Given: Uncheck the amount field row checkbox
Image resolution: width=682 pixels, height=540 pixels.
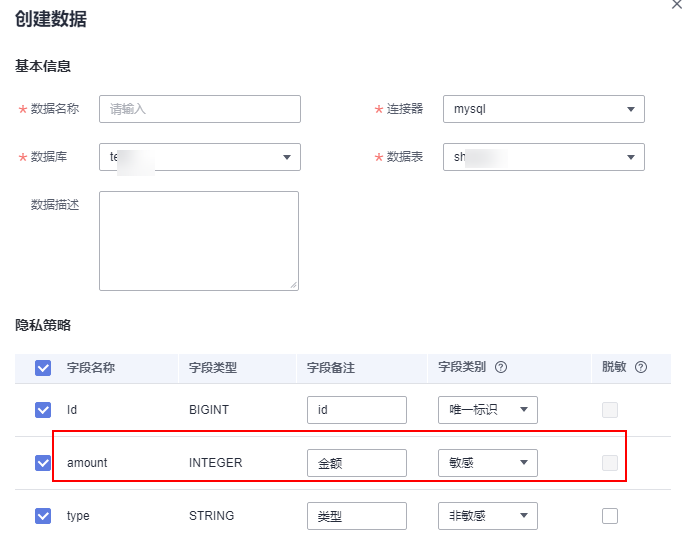Looking at the screenshot, I should [43, 463].
